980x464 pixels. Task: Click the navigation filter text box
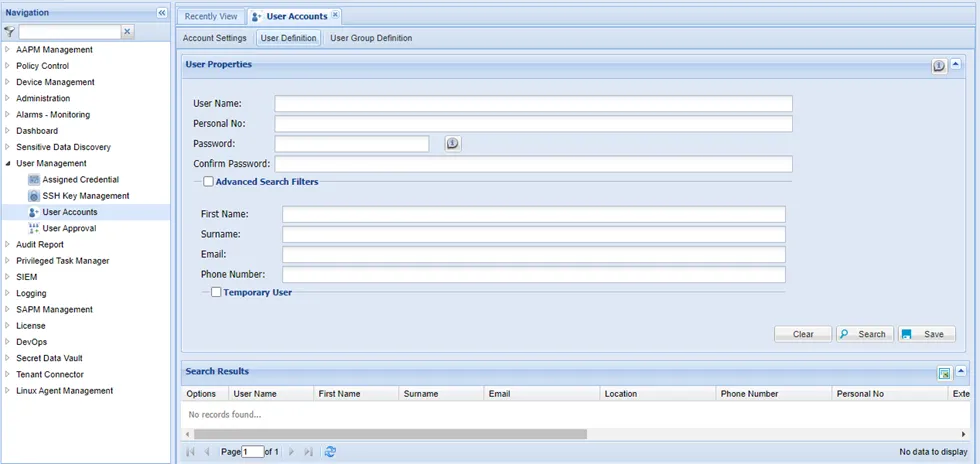click(x=69, y=32)
